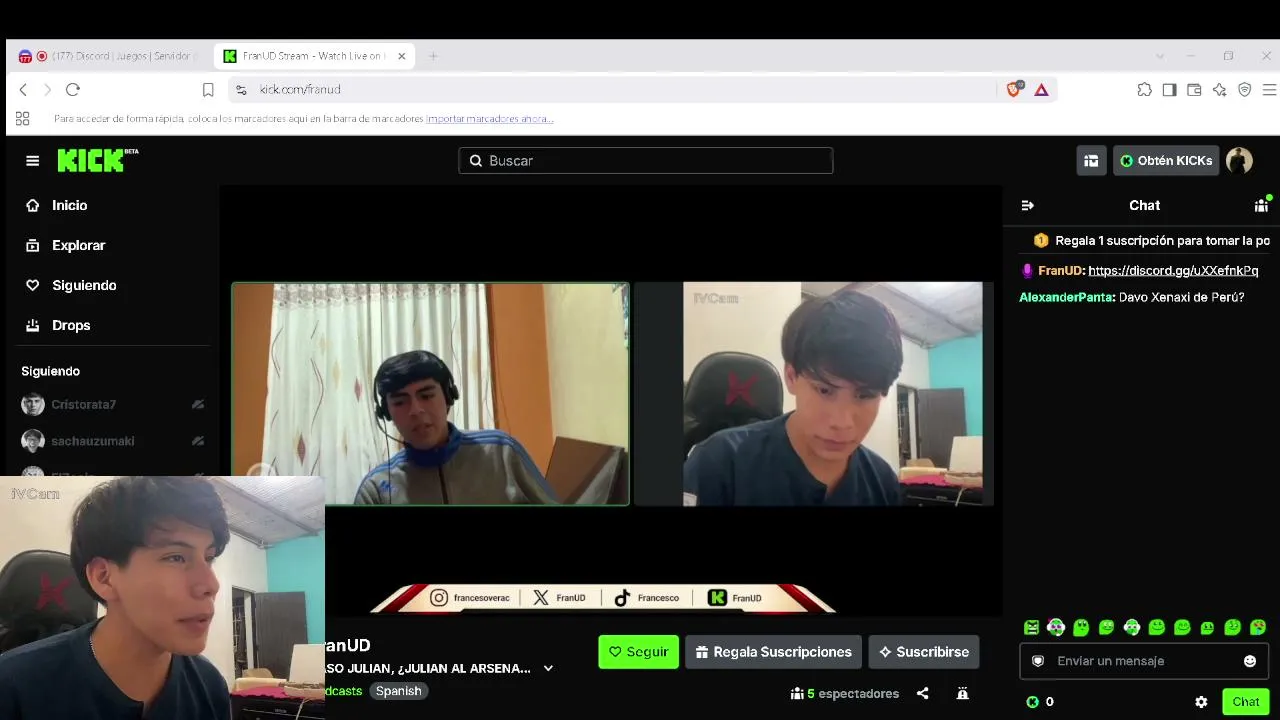Open the Drops section
Viewport: 1280px width, 720px height.
71,325
